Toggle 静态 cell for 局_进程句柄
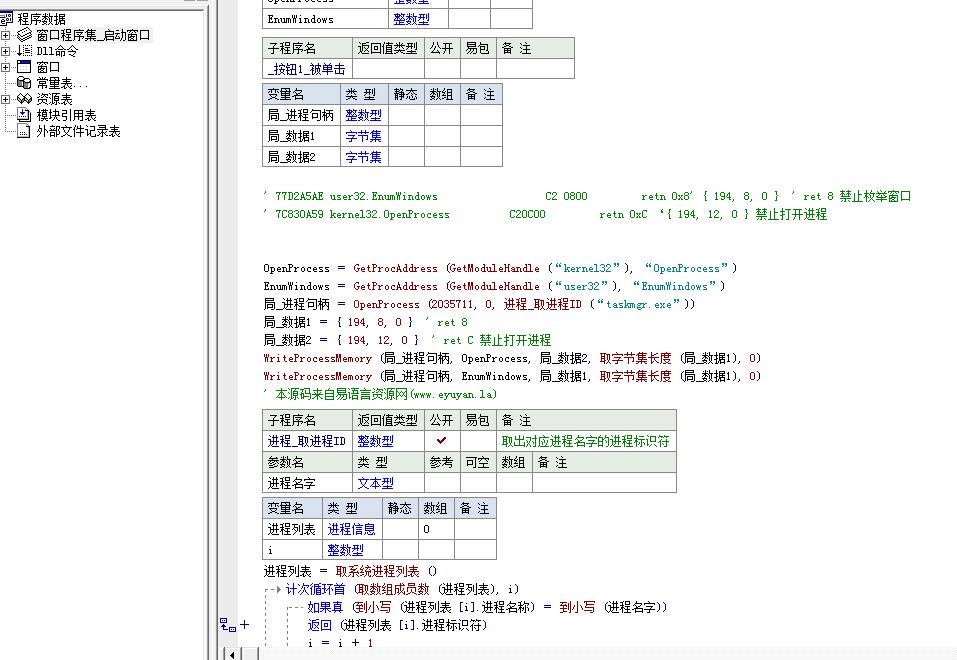 coord(406,115)
